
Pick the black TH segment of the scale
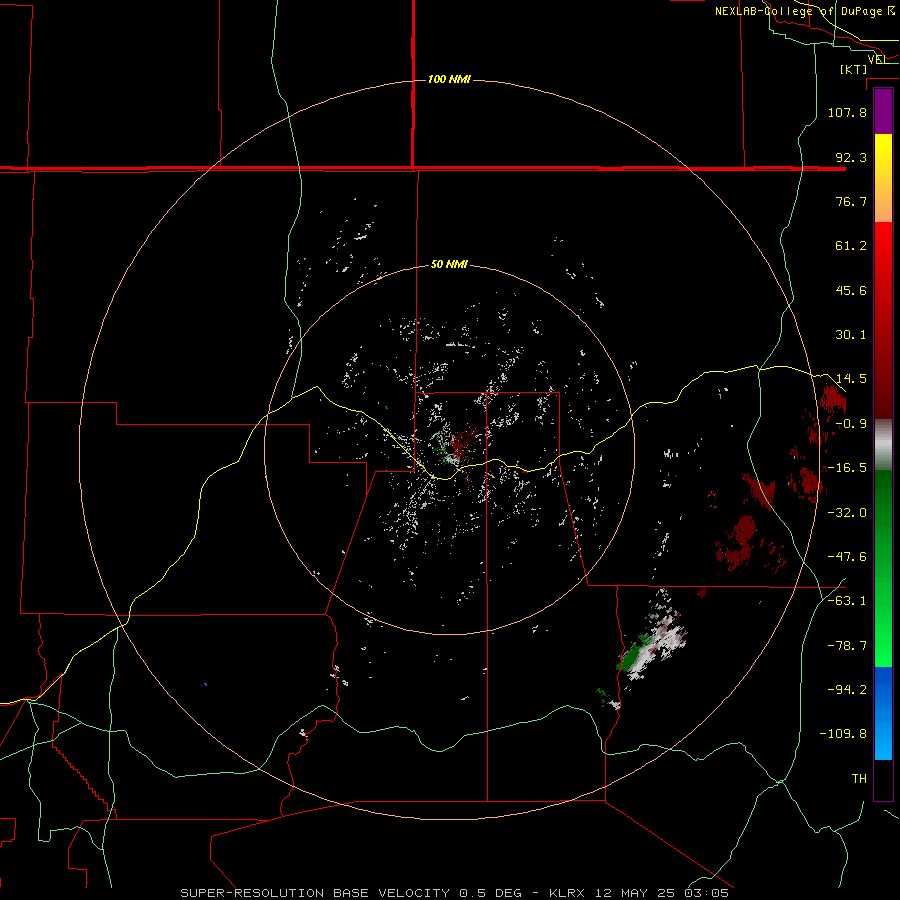coord(883,779)
